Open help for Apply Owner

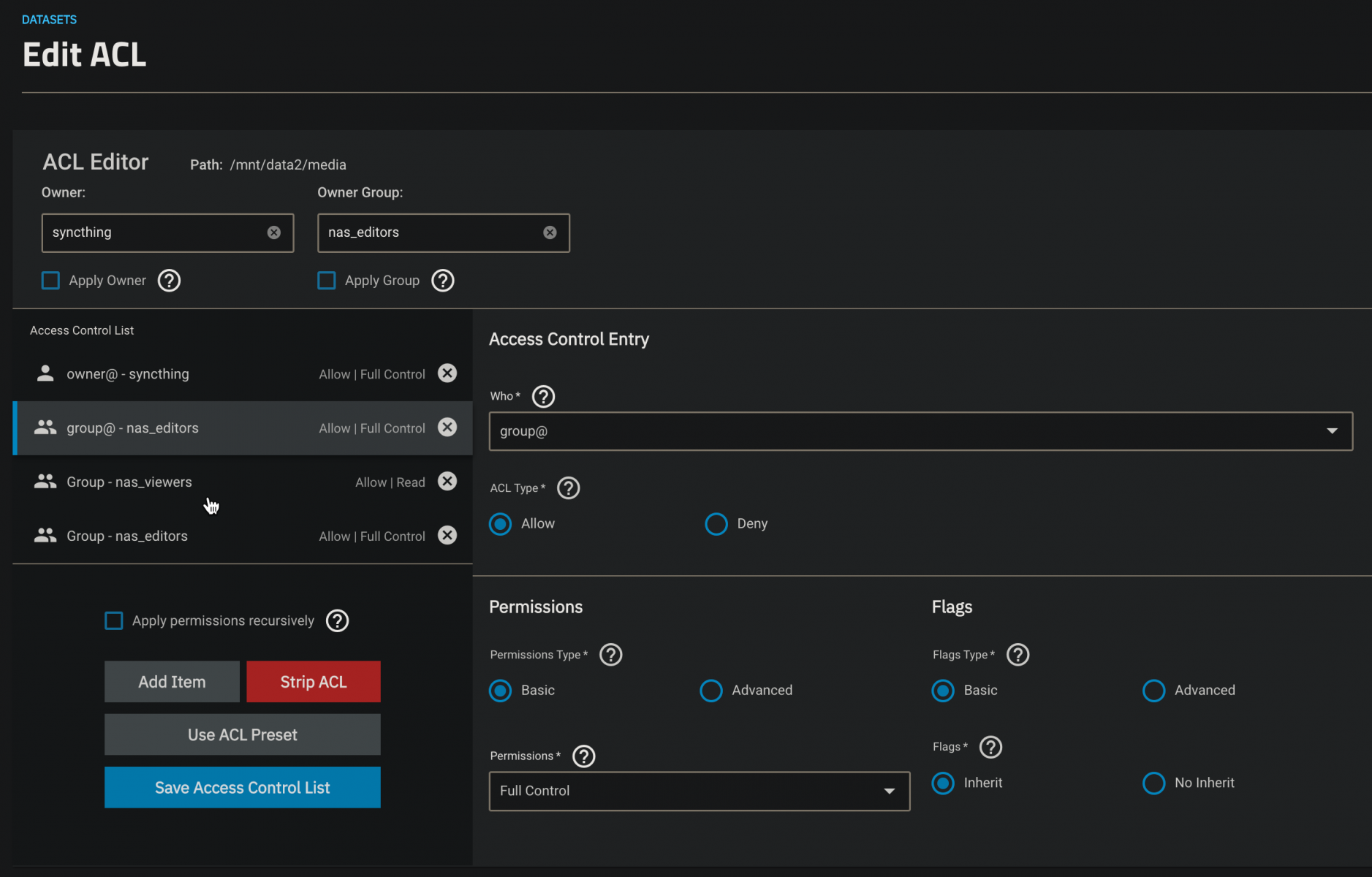point(169,281)
